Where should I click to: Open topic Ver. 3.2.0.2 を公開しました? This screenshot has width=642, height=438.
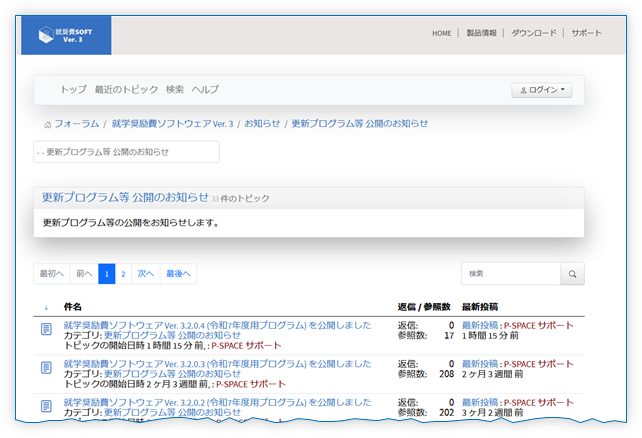217,402
